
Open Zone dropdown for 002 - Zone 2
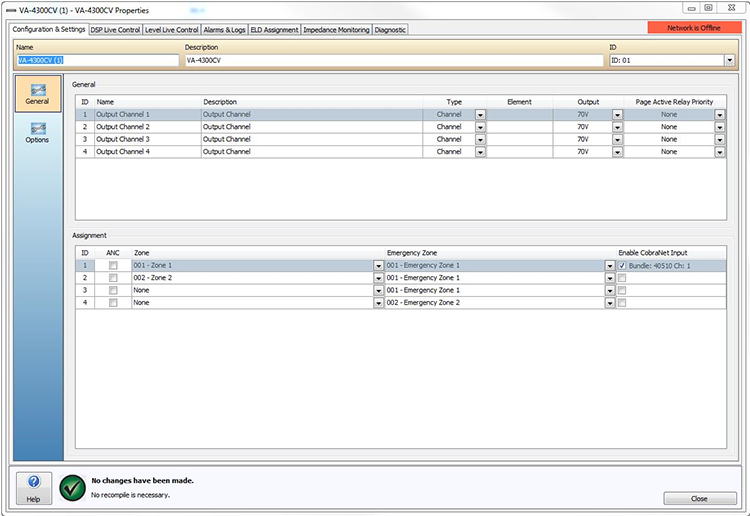tap(378, 278)
